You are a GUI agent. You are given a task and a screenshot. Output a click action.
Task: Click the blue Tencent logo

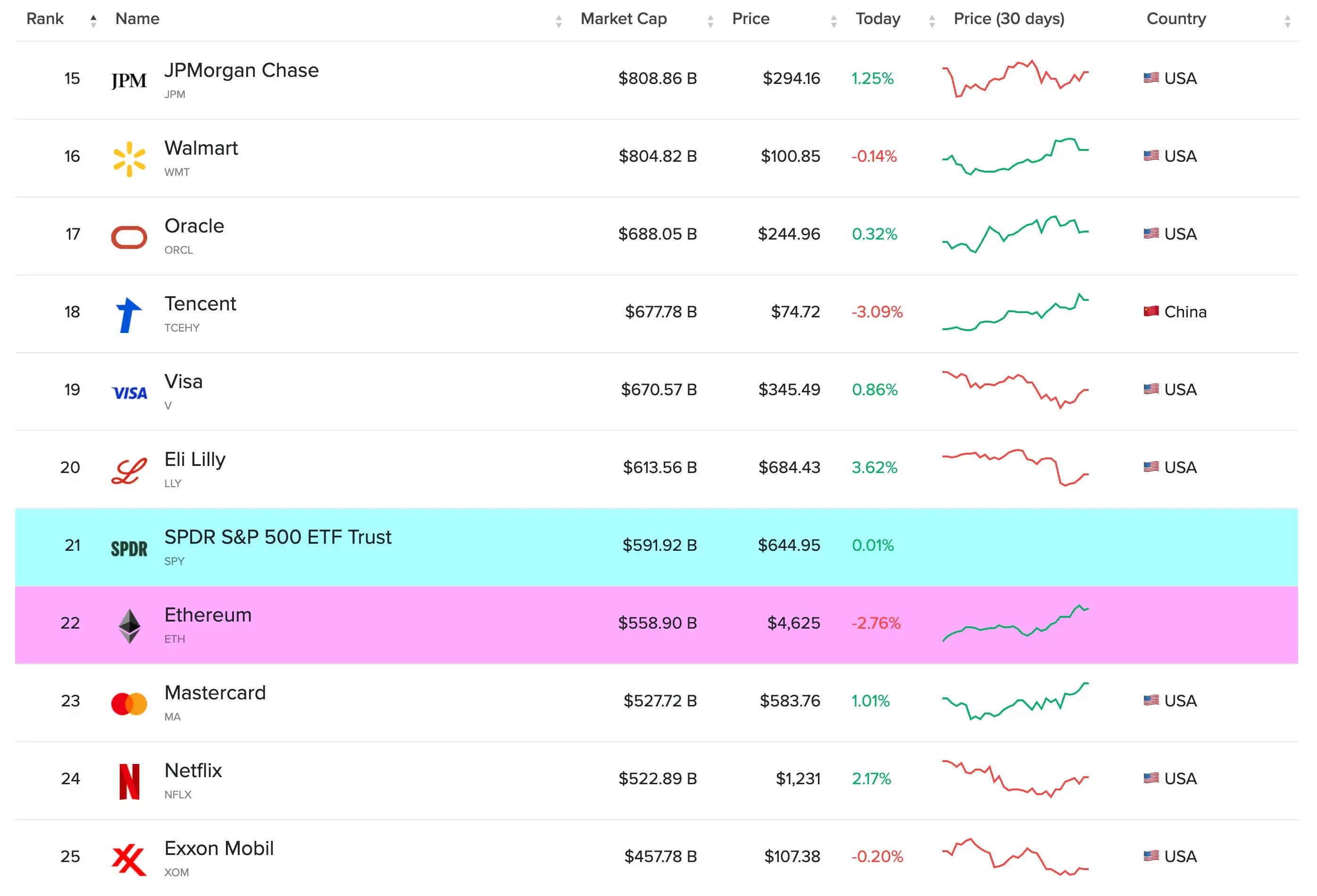pyautogui.click(x=129, y=315)
